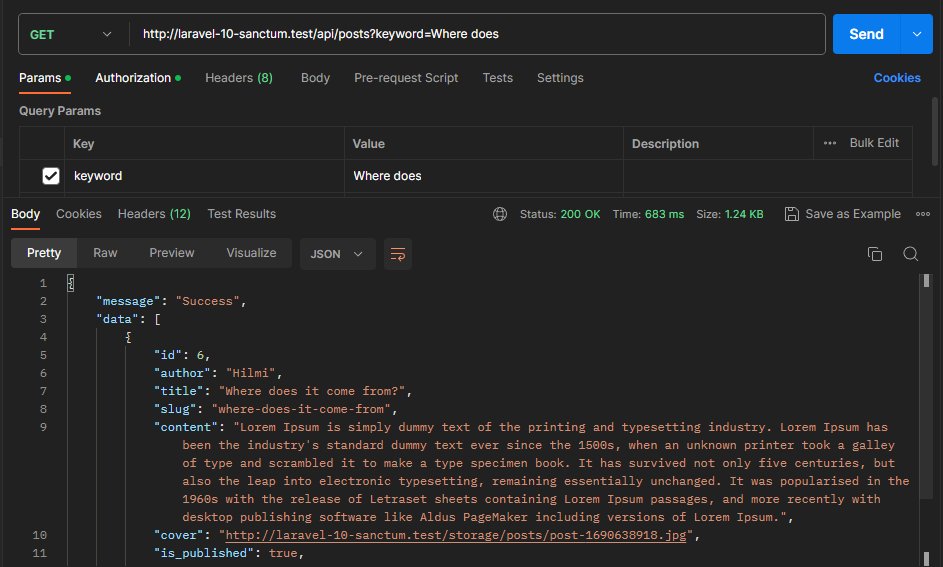Viewport: 943px width, 567px height.
Task: Open the request Body tab
Action: click(x=315, y=78)
